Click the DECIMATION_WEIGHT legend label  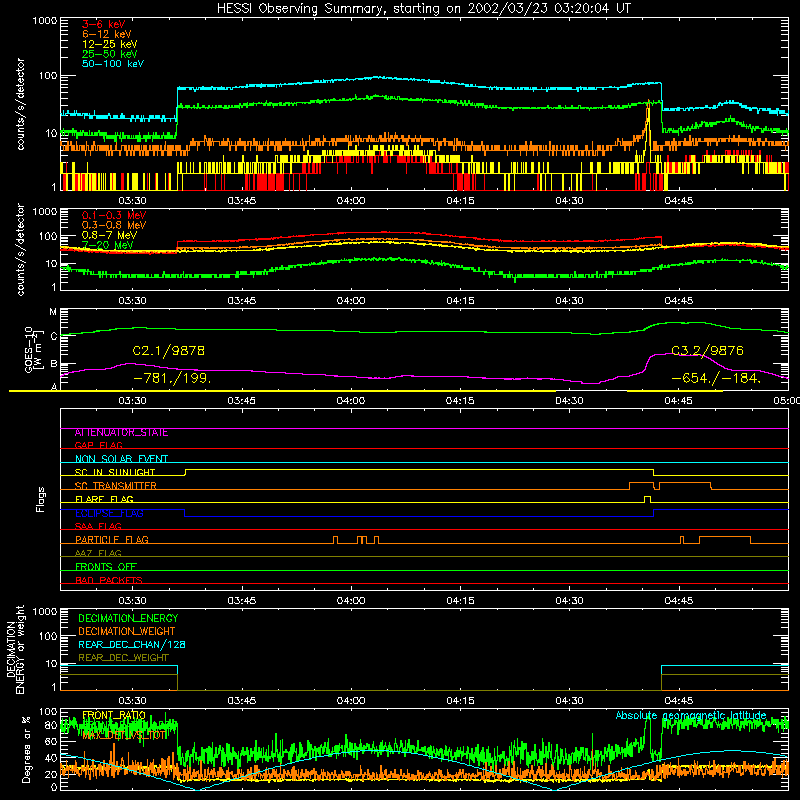click(x=127, y=632)
